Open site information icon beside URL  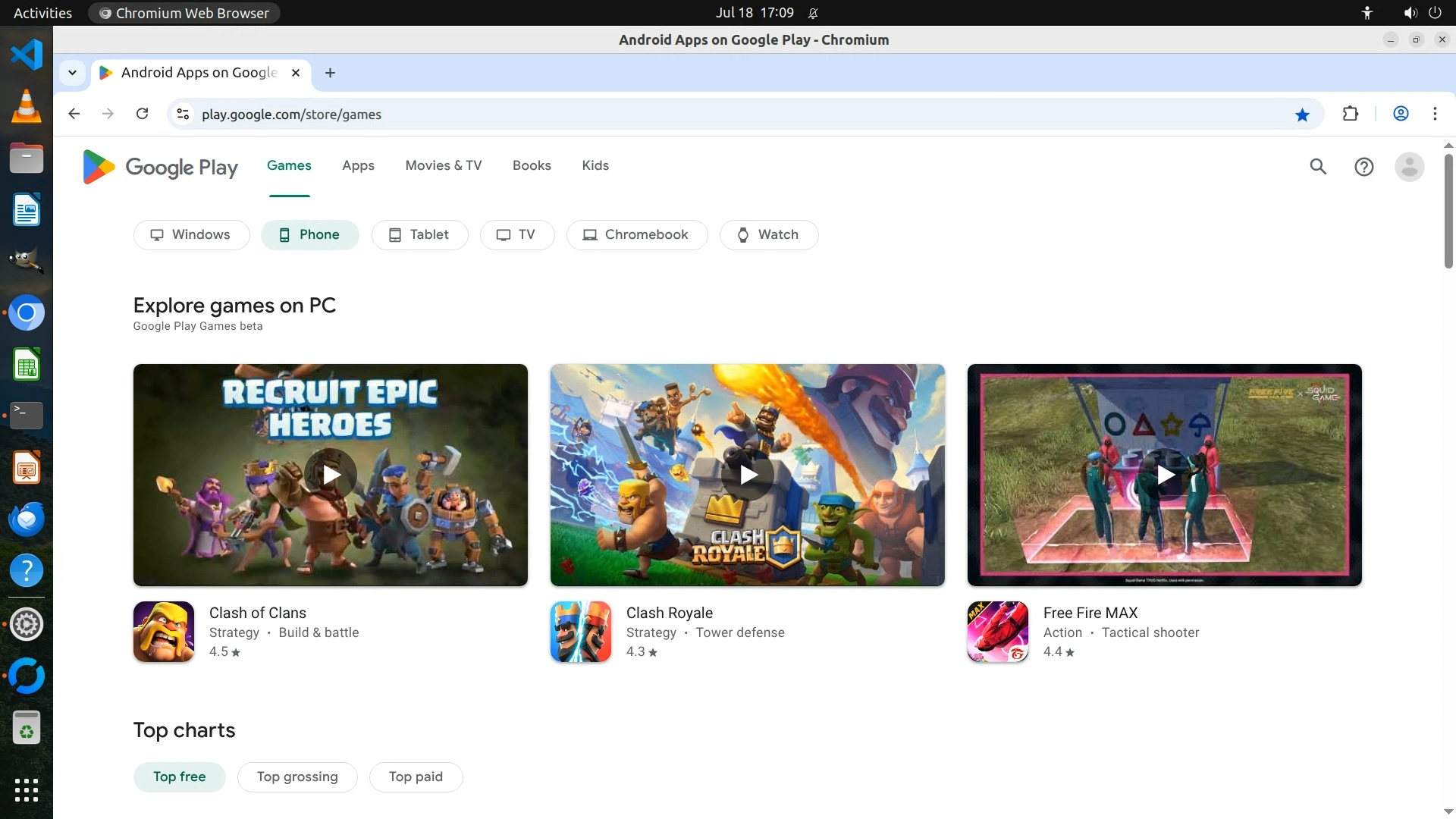click(183, 114)
